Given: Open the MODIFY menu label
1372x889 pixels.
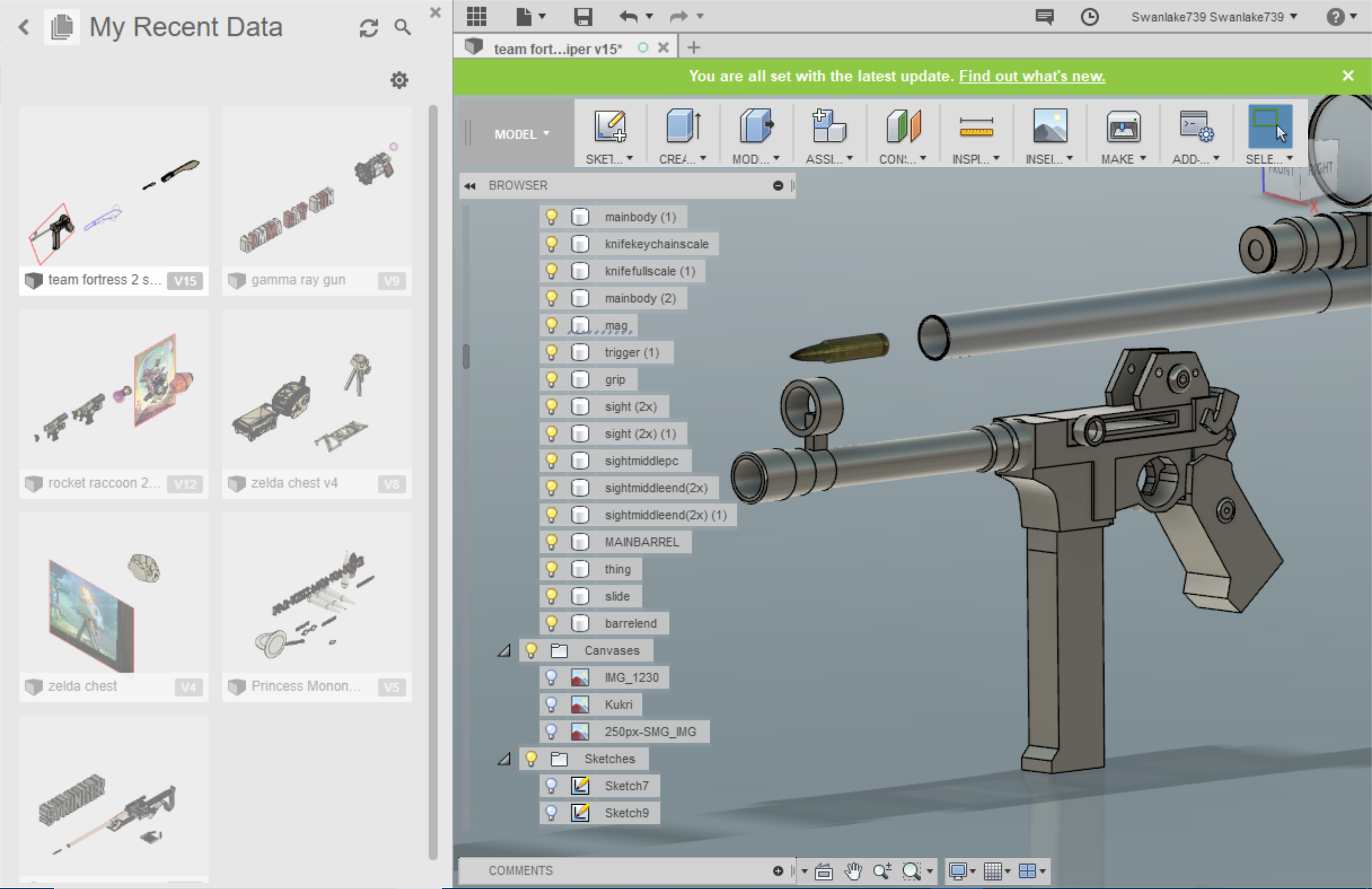Looking at the screenshot, I should (756, 159).
